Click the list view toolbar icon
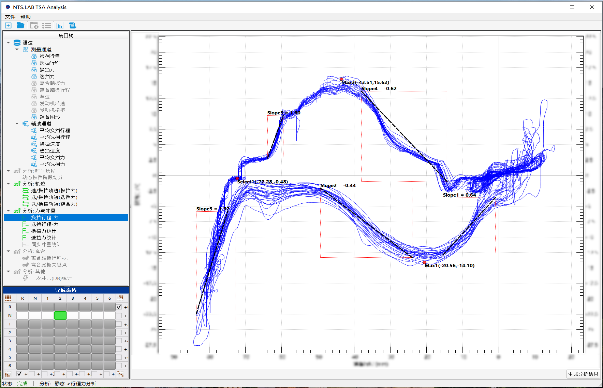This screenshot has height=388, width=603. 47,25
